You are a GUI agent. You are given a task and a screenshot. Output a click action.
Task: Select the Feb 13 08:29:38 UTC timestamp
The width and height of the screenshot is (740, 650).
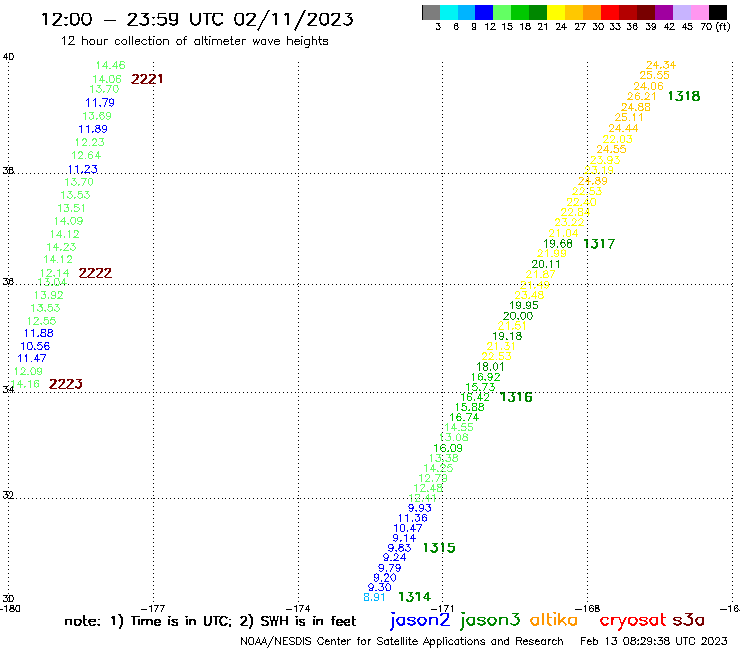click(x=654, y=641)
